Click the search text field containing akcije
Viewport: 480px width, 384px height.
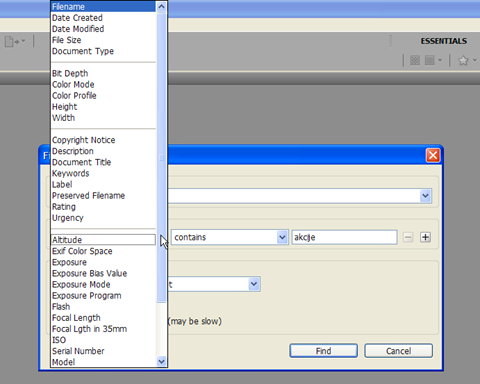[x=344, y=237]
